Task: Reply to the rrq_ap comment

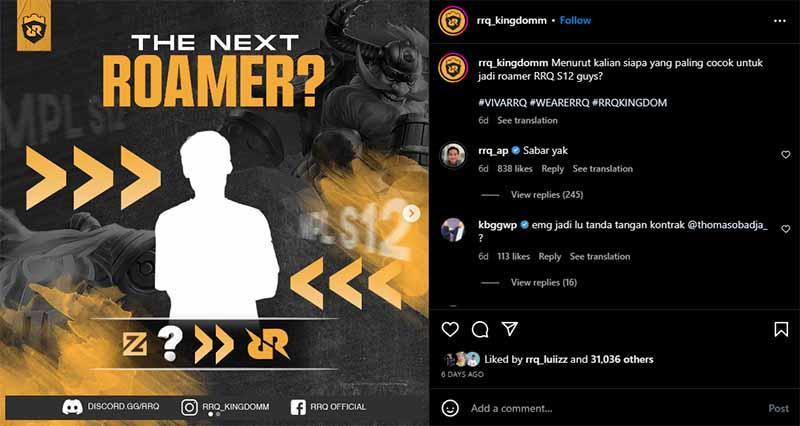Action: [553, 168]
